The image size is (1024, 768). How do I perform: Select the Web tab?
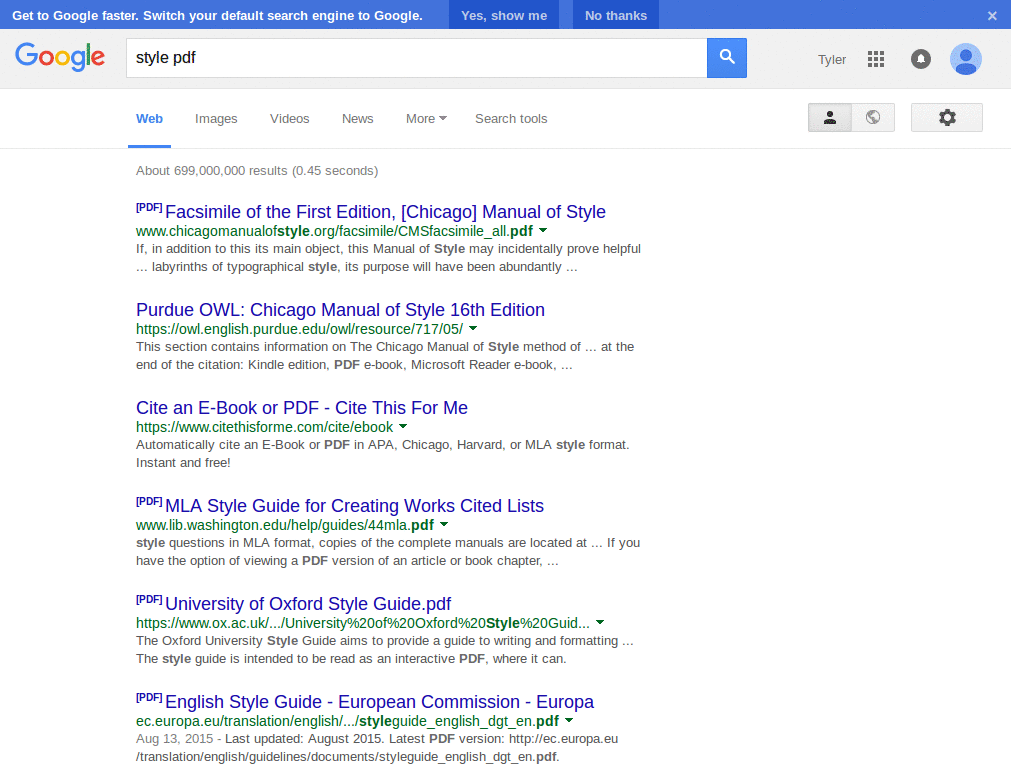coord(151,120)
